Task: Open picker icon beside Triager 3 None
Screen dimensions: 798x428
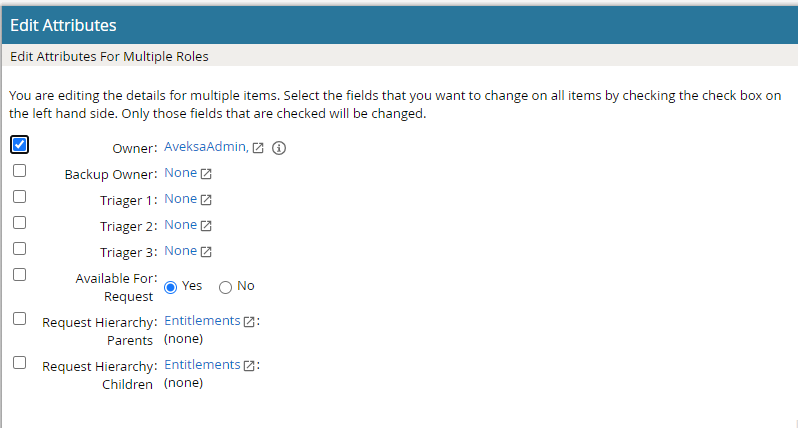Action: (x=206, y=252)
